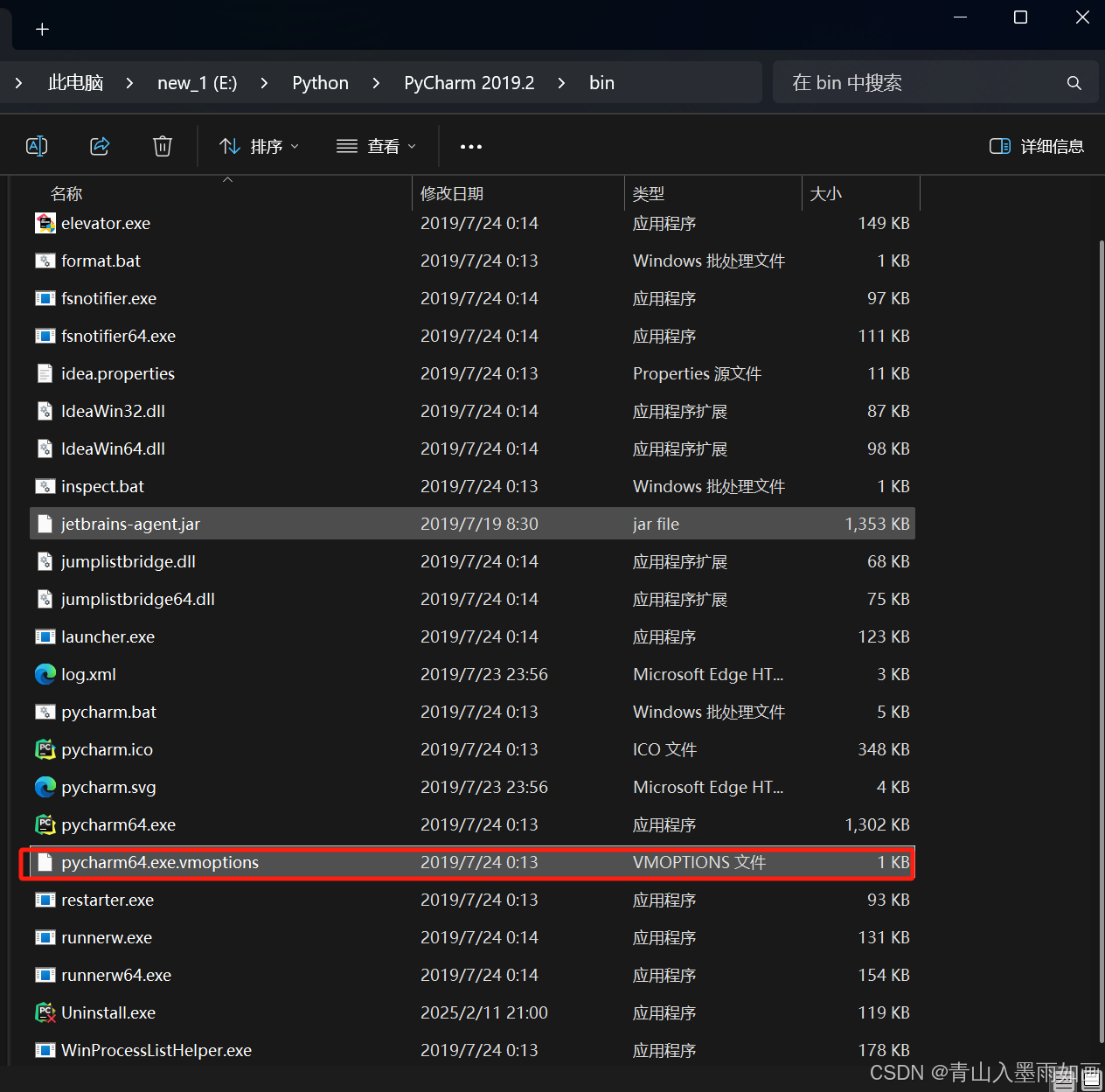
Task: Select the pycharm.svg Edge icon
Action: [x=45, y=787]
